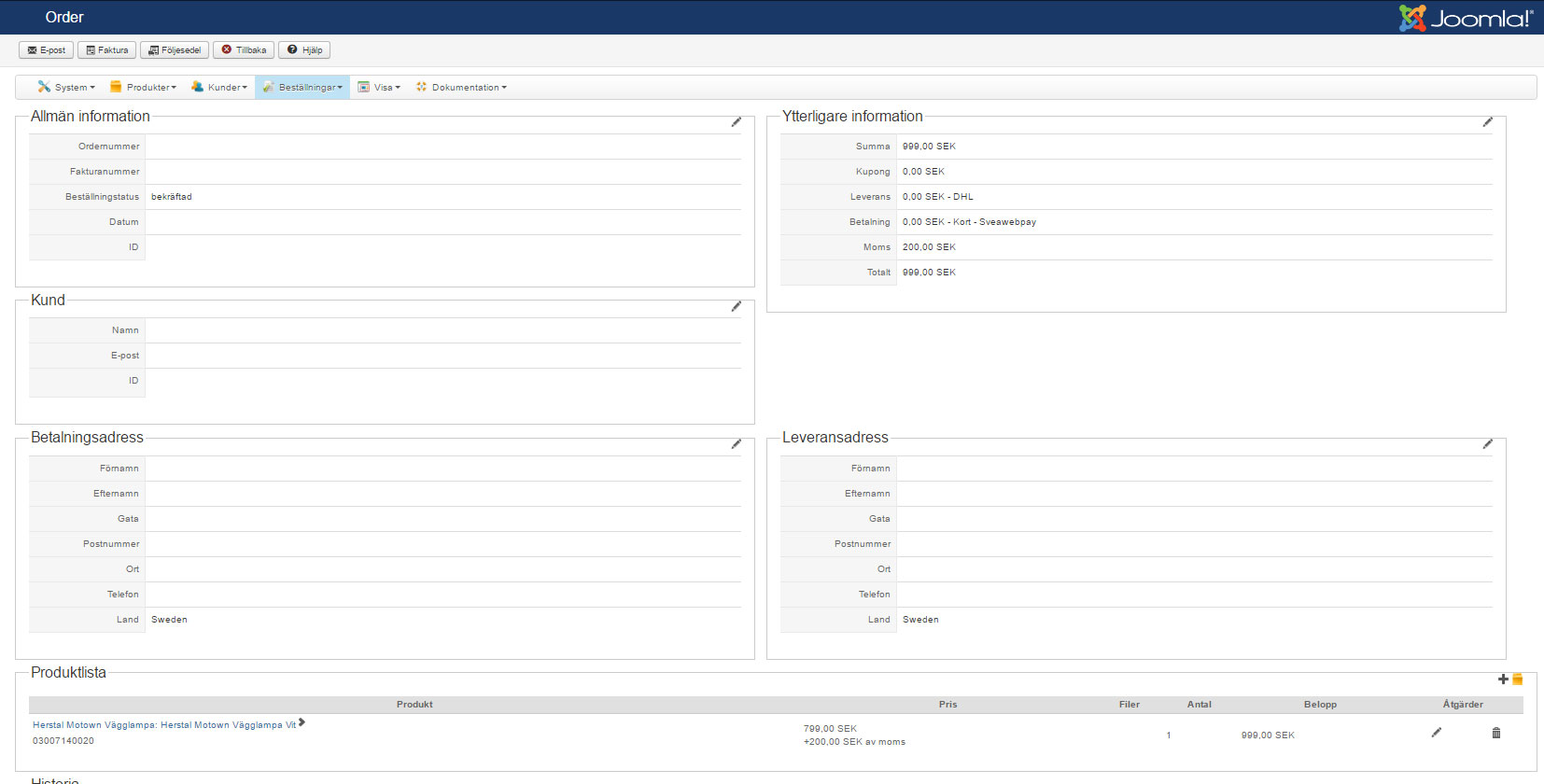1544x784 pixels.
Task: Open Leveransadress editing via pencil icon
Action: pos(1488,443)
